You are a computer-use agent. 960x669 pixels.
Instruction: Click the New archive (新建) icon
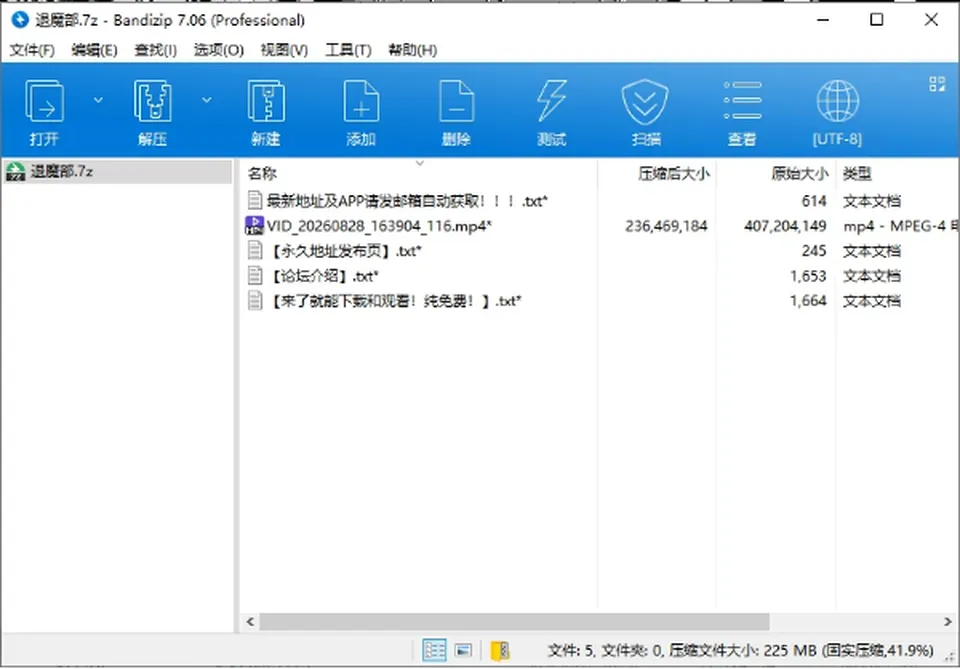(x=266, y=101)
